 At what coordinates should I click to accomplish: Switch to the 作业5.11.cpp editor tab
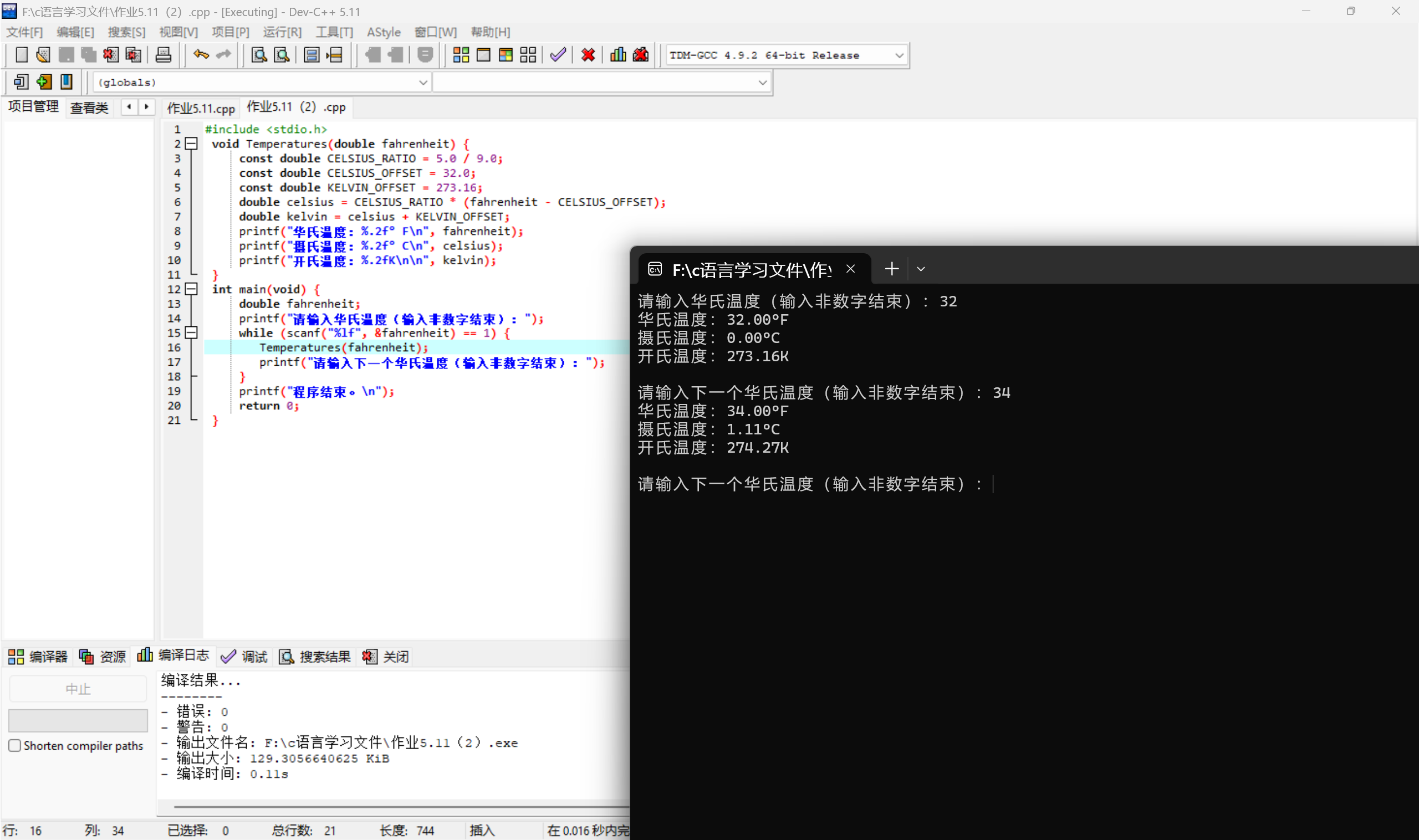point(201,107)
